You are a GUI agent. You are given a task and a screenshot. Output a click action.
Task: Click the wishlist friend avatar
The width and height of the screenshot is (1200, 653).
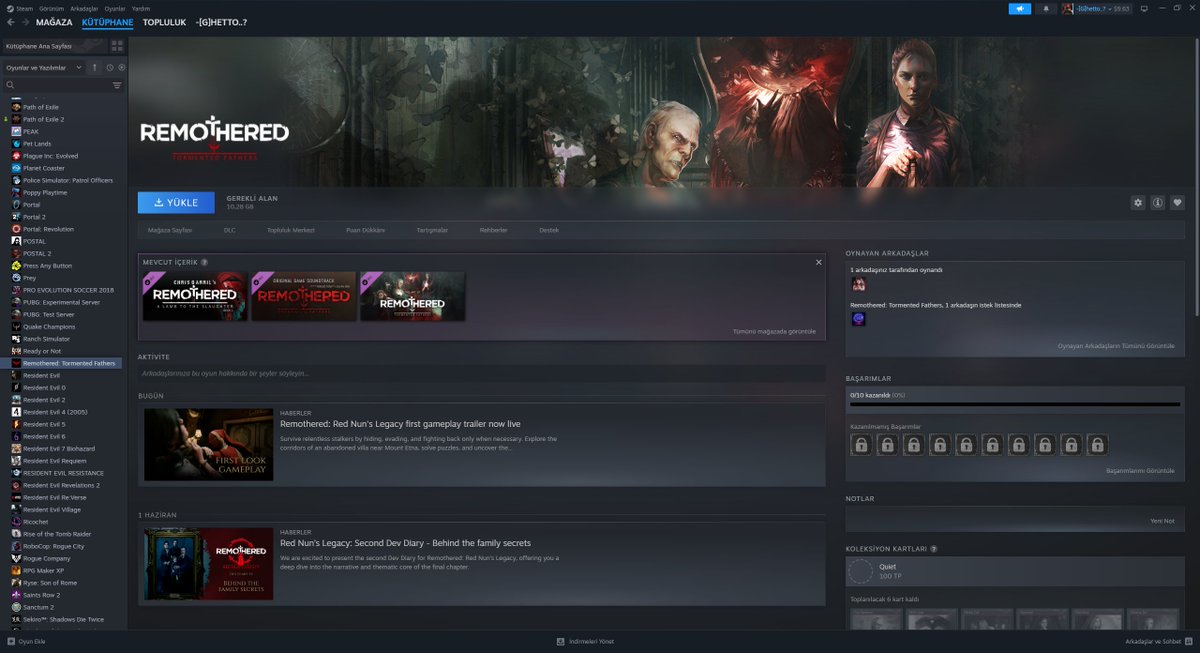(858, 319)
